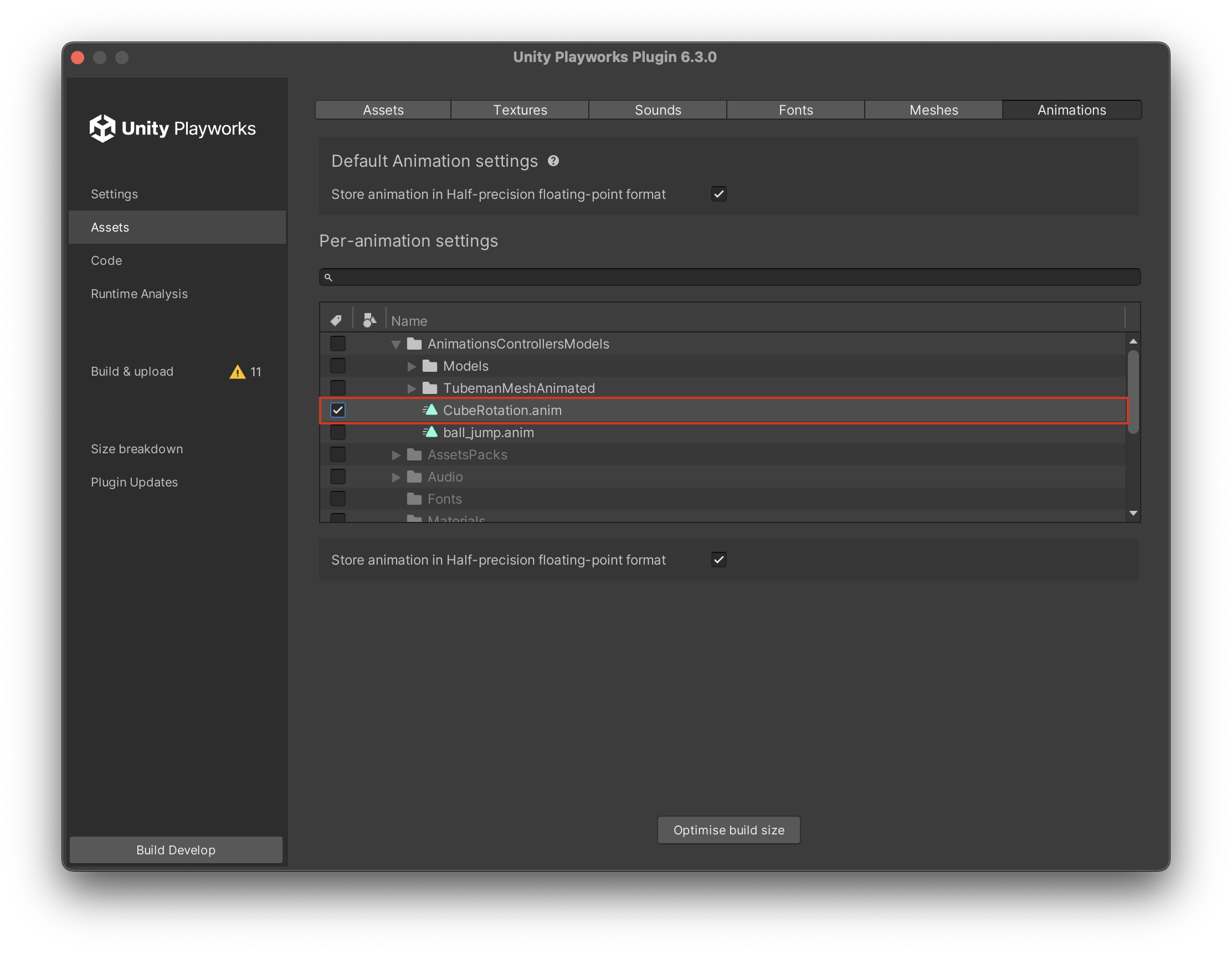Click the warning icon next to Build & upload
Screen dimensions: 1232x953
point(238,372)
